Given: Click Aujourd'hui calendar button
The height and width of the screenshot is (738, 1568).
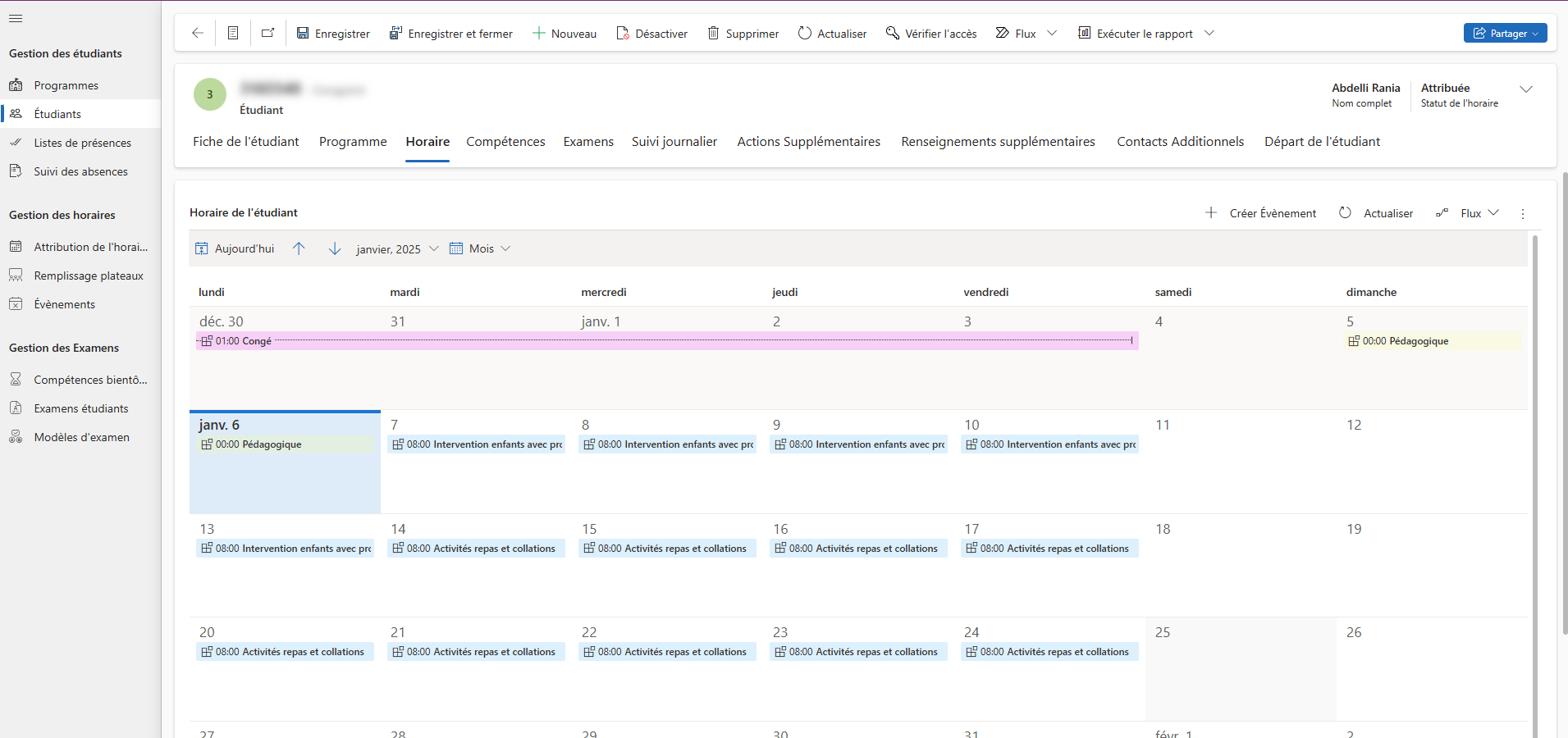Looking at the screenshot, I should (x=235, y=248).
